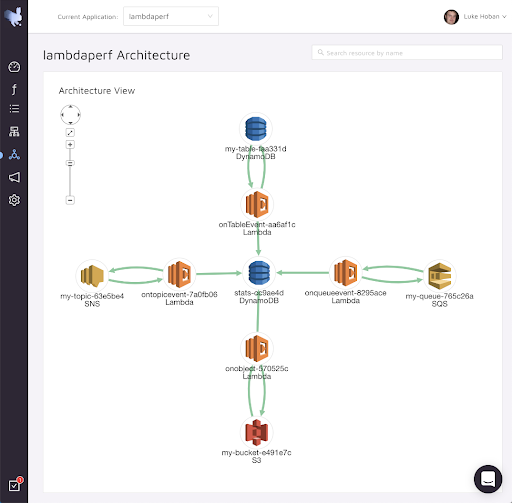Click the rabbit logo in the sidebar
The width and height of the screenshot is (512, 503).
[x=13, y=16]
